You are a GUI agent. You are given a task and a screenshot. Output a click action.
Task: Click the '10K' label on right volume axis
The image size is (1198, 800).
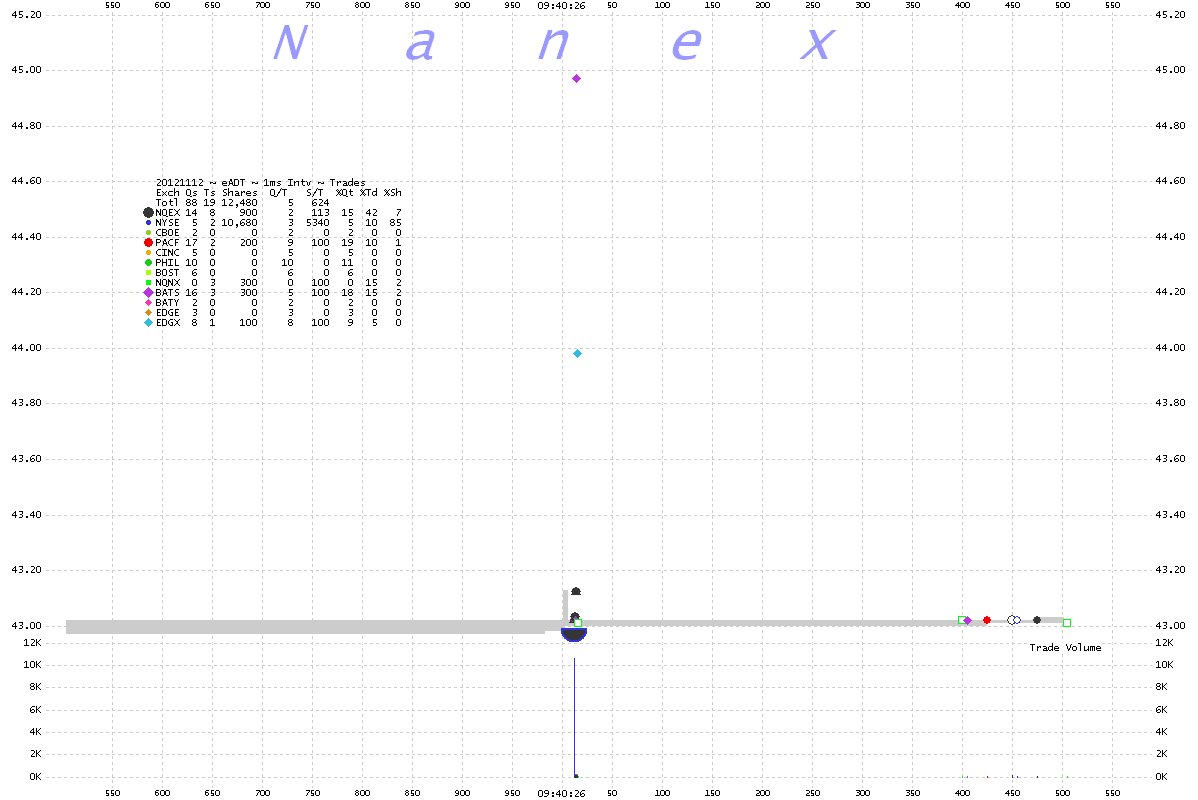[x=1164, y=665]
